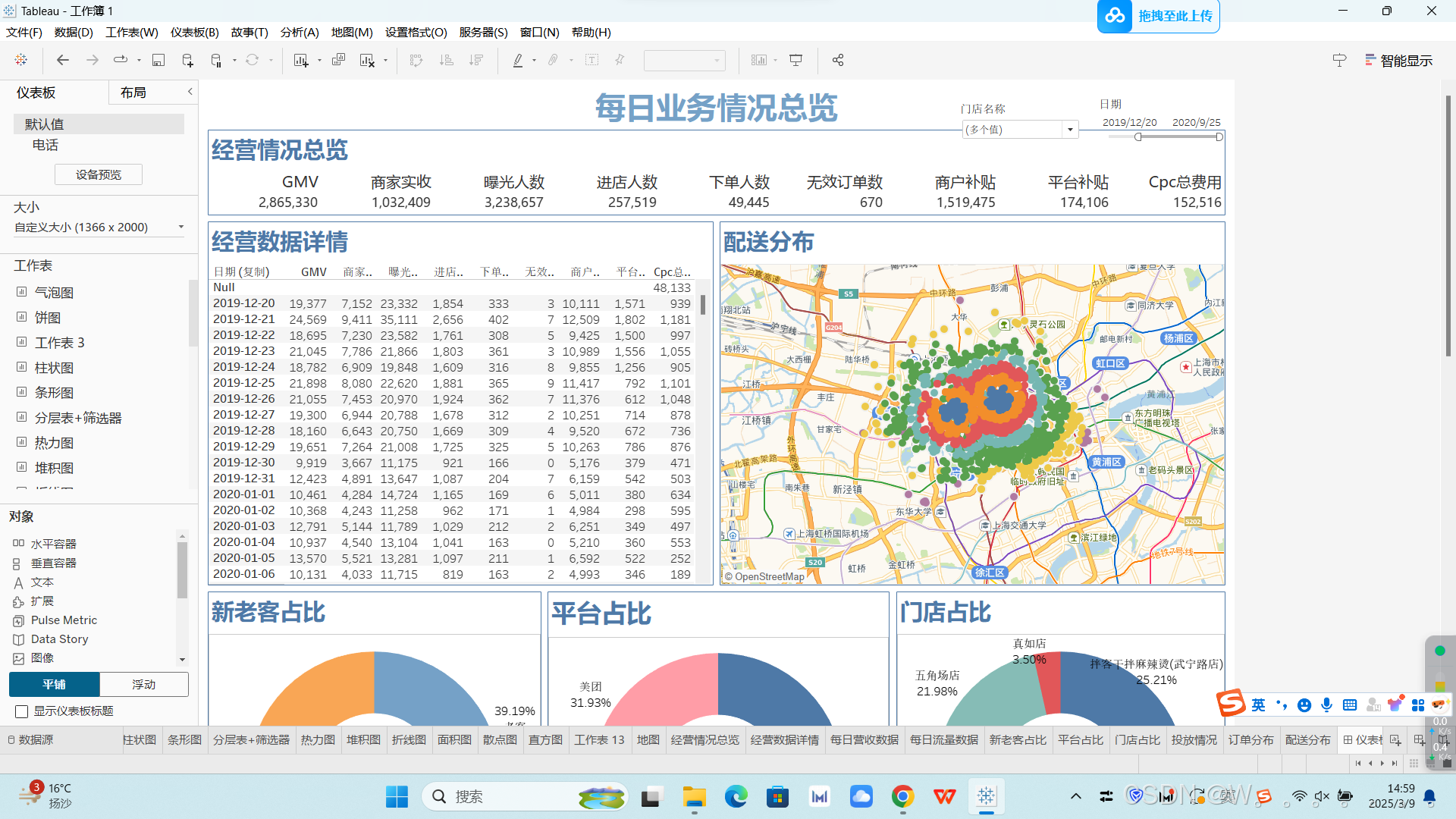Click the Save workbook icon
The image size is (1456, 819).
pos(158,60)
